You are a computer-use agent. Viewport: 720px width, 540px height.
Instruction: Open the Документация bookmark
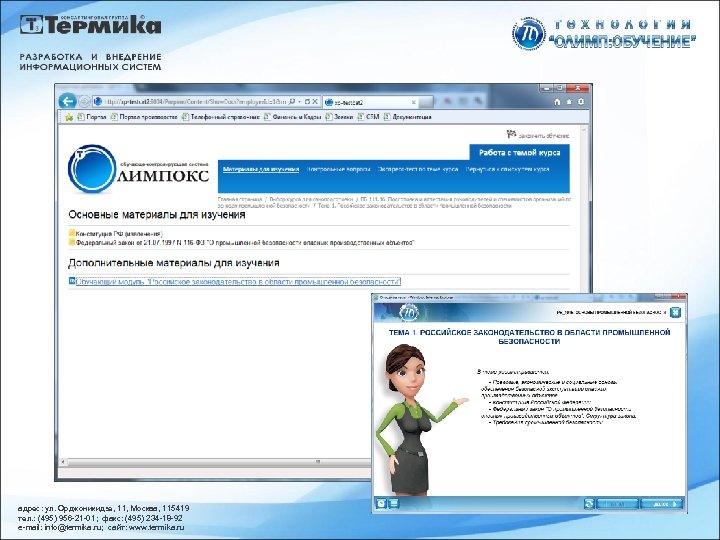tap(407, 117)
